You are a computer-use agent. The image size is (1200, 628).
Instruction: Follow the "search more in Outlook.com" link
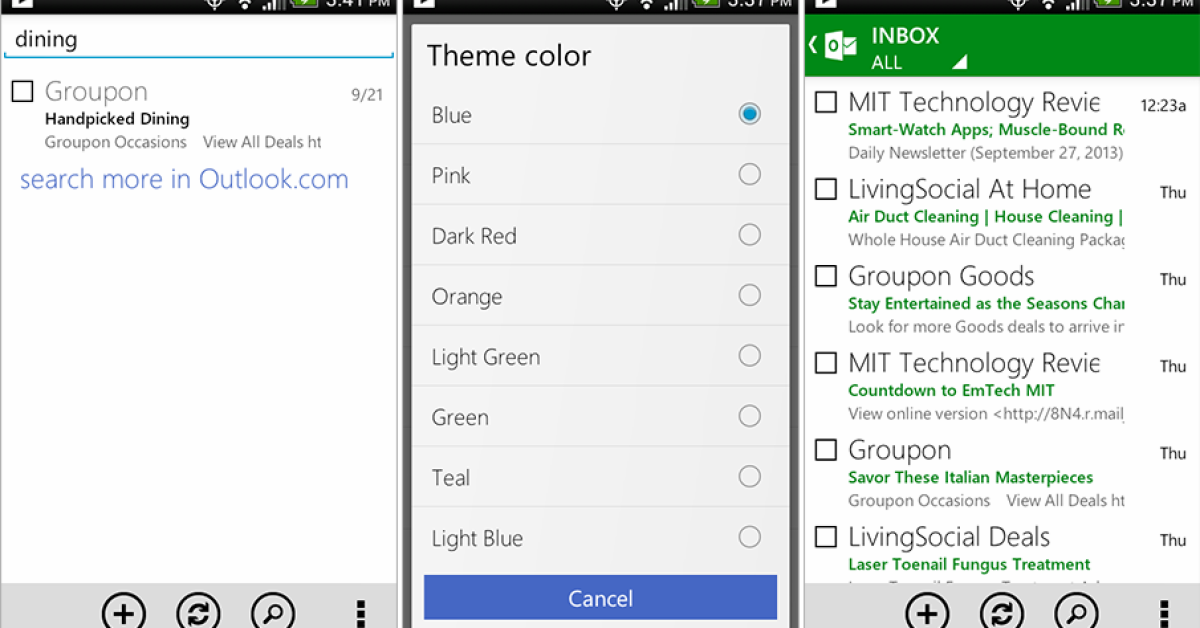tap(184, 180)
